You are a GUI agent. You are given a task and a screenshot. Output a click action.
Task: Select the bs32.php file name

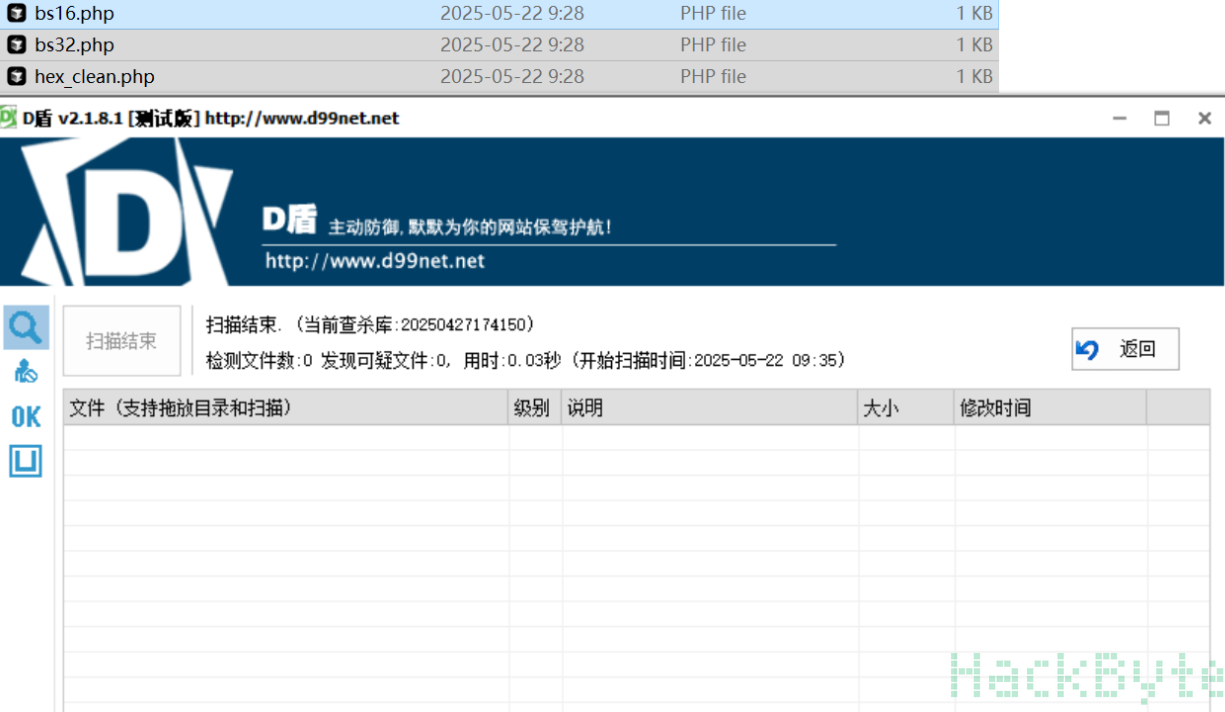[74, 45]
